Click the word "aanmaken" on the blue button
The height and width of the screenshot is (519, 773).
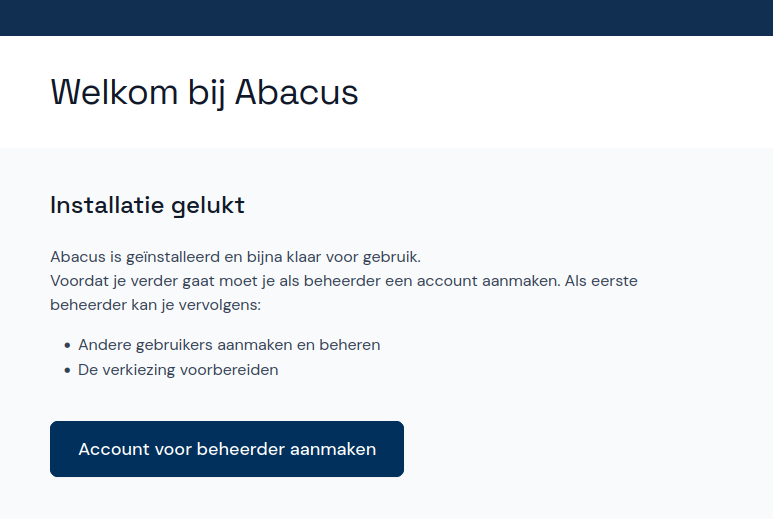(x=333, y=449)
